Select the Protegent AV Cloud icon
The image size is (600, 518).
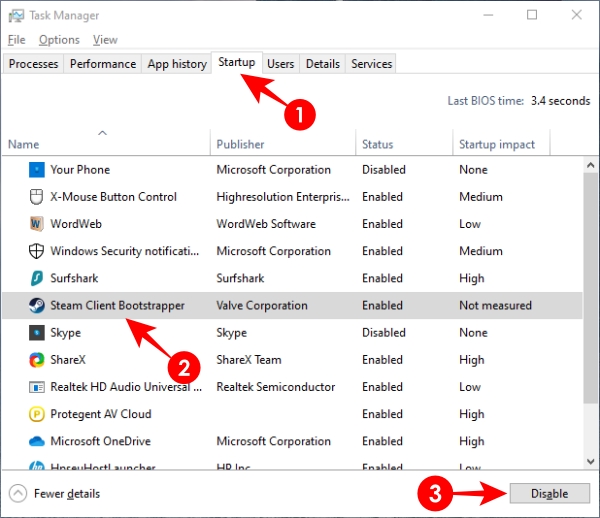(x=36, y=414)
